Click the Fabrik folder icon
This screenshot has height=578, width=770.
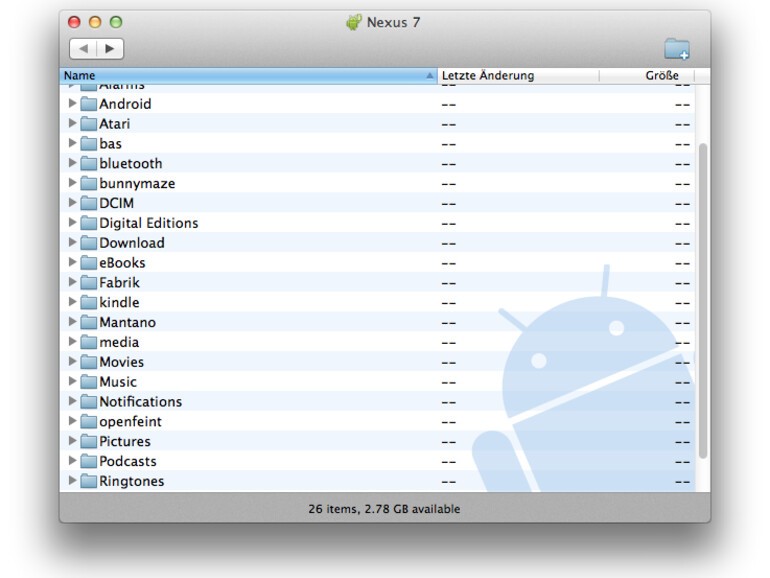coord(88,283)
